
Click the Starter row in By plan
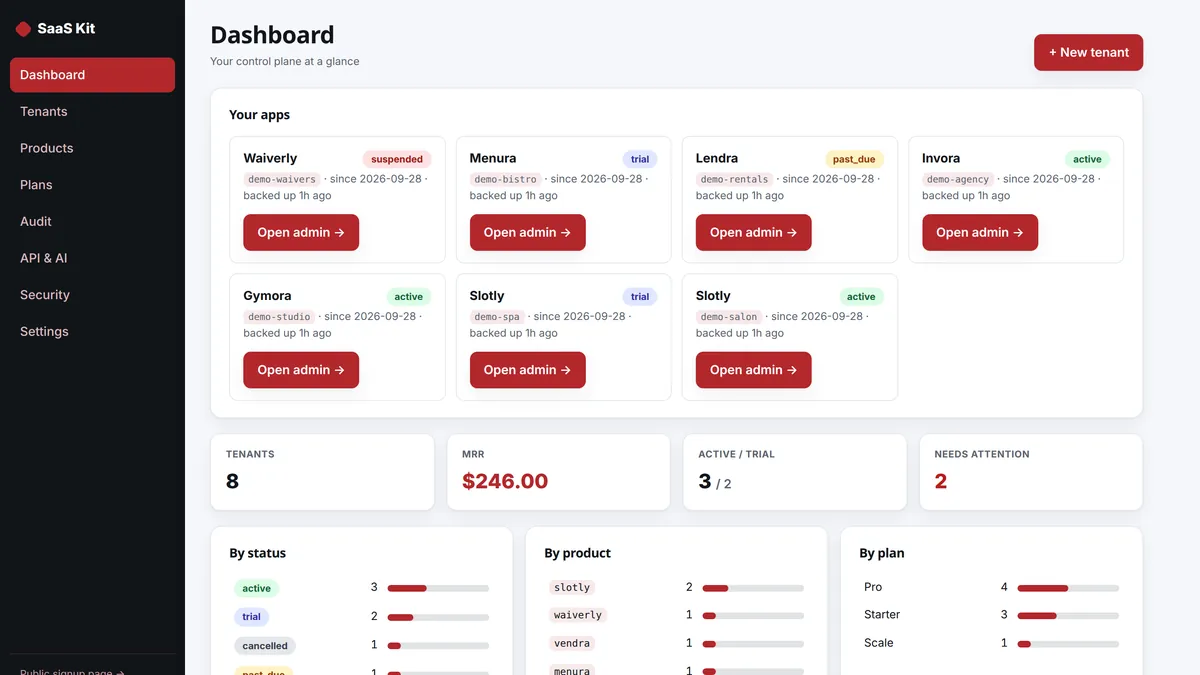(991, 615)
